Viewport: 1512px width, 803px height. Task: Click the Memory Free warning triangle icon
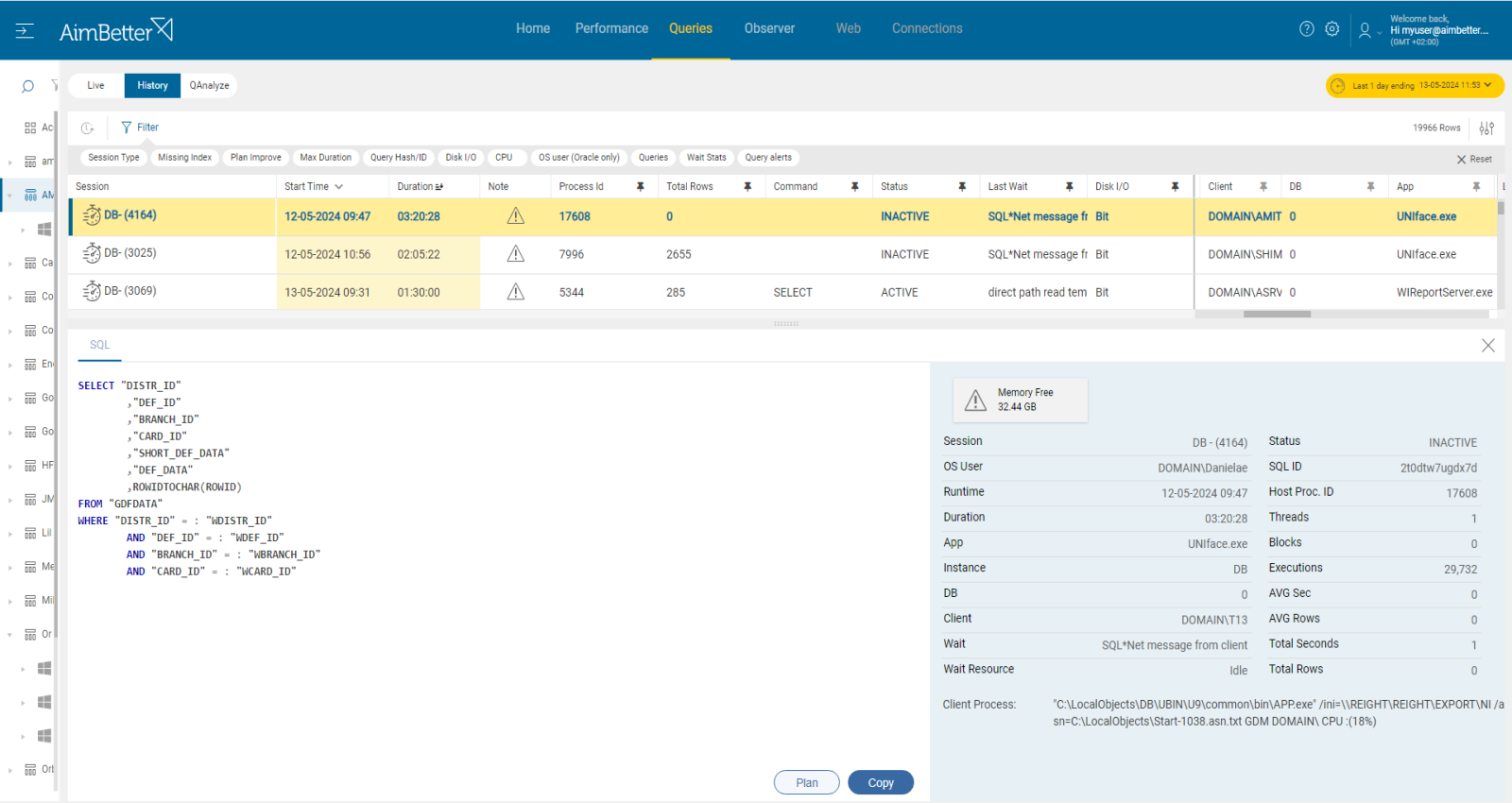(x=975, y=401)
